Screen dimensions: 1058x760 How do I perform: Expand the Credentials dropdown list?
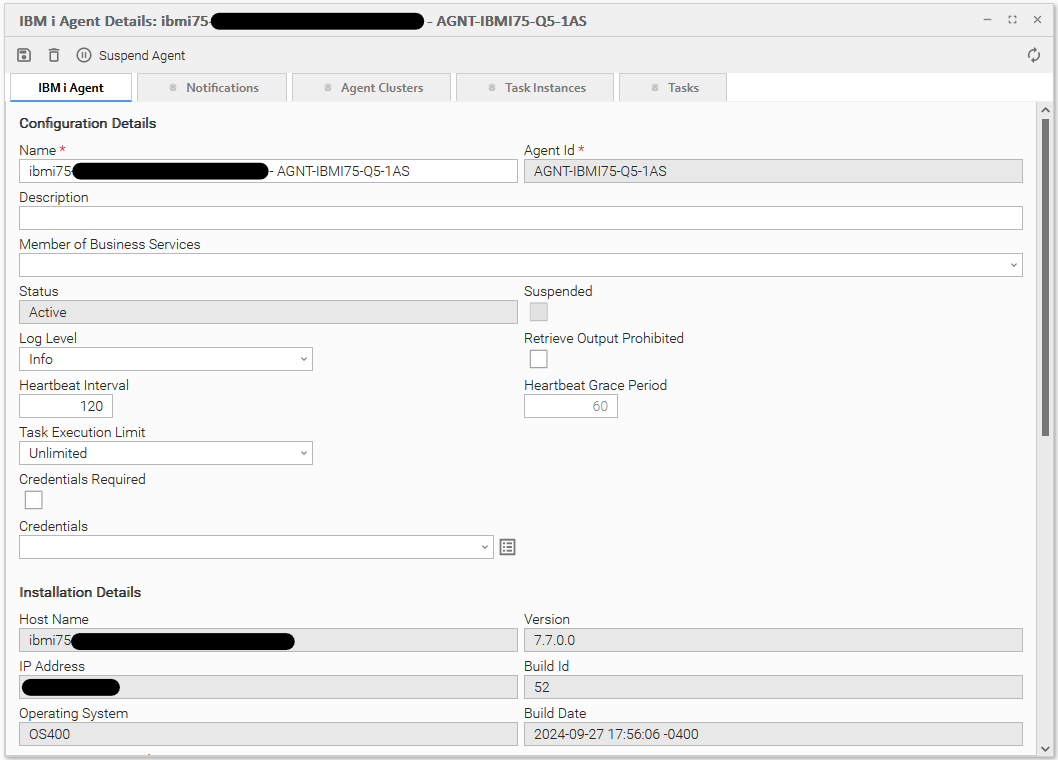(256, 547)
